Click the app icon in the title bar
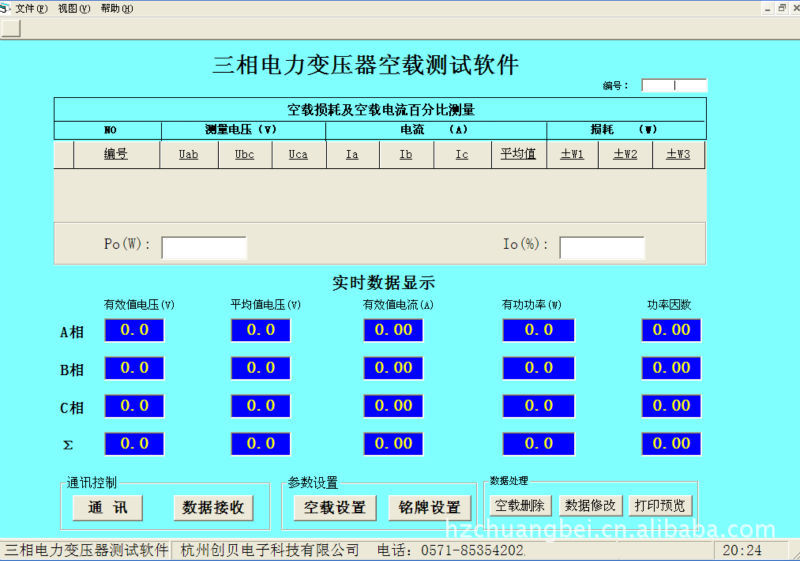This screenshot has height=561, width=800. click(x=5, y=8)
